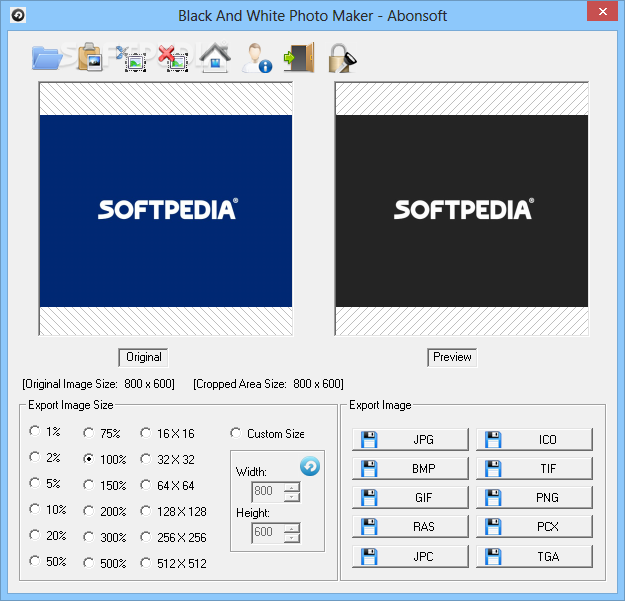Paste image from clipboard icon
This screenshot has height=601, width=625.
coord(90,57)
